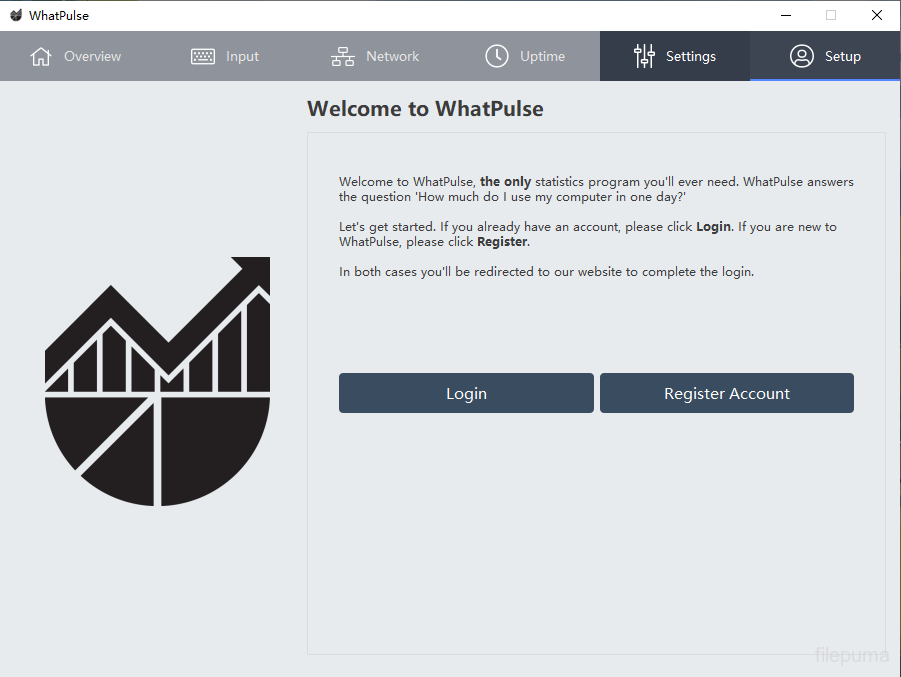The width and height of the screenshot is (901, 677).
Task: Click the user profile icon for Setup
Action: [x=802, y=57]
